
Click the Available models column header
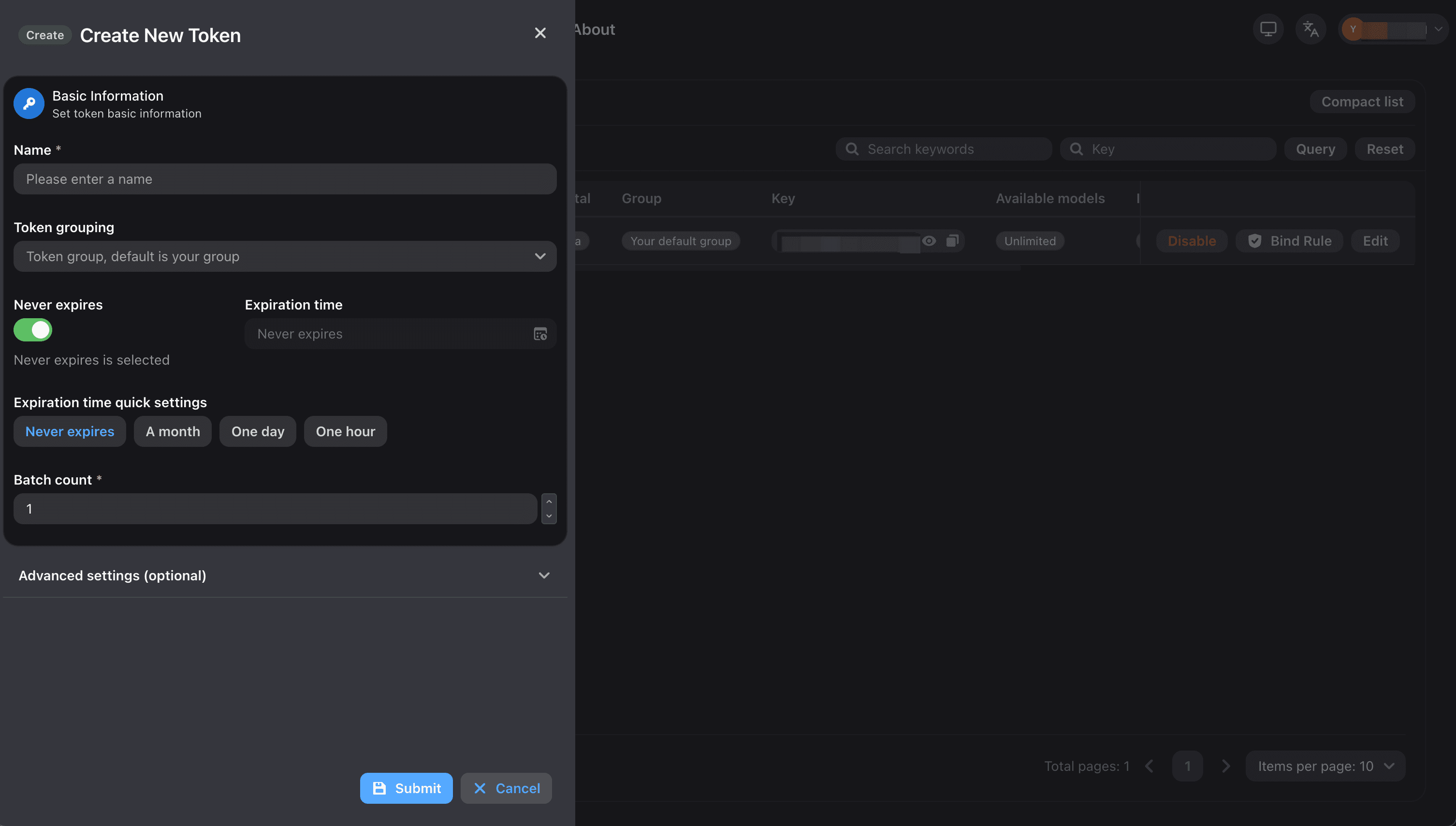(x=1050, y=199)
